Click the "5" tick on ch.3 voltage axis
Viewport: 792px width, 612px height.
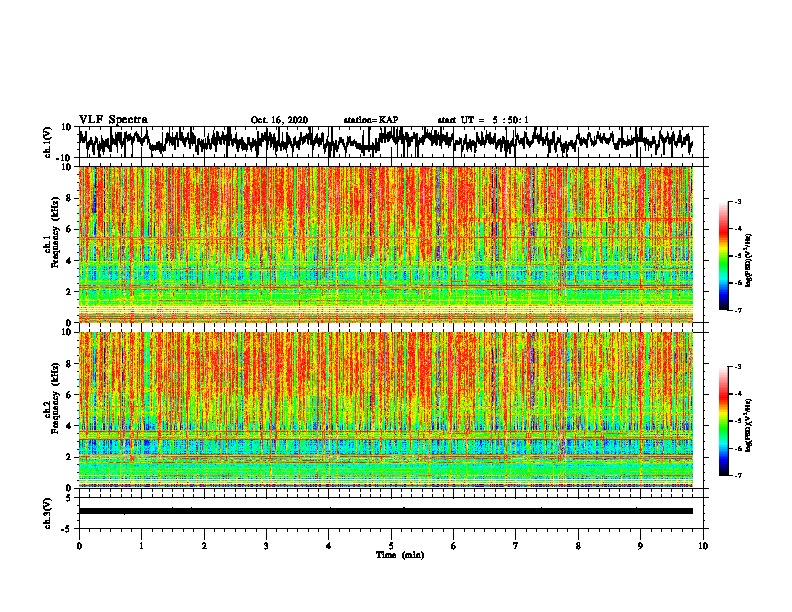tap(69, 498)
